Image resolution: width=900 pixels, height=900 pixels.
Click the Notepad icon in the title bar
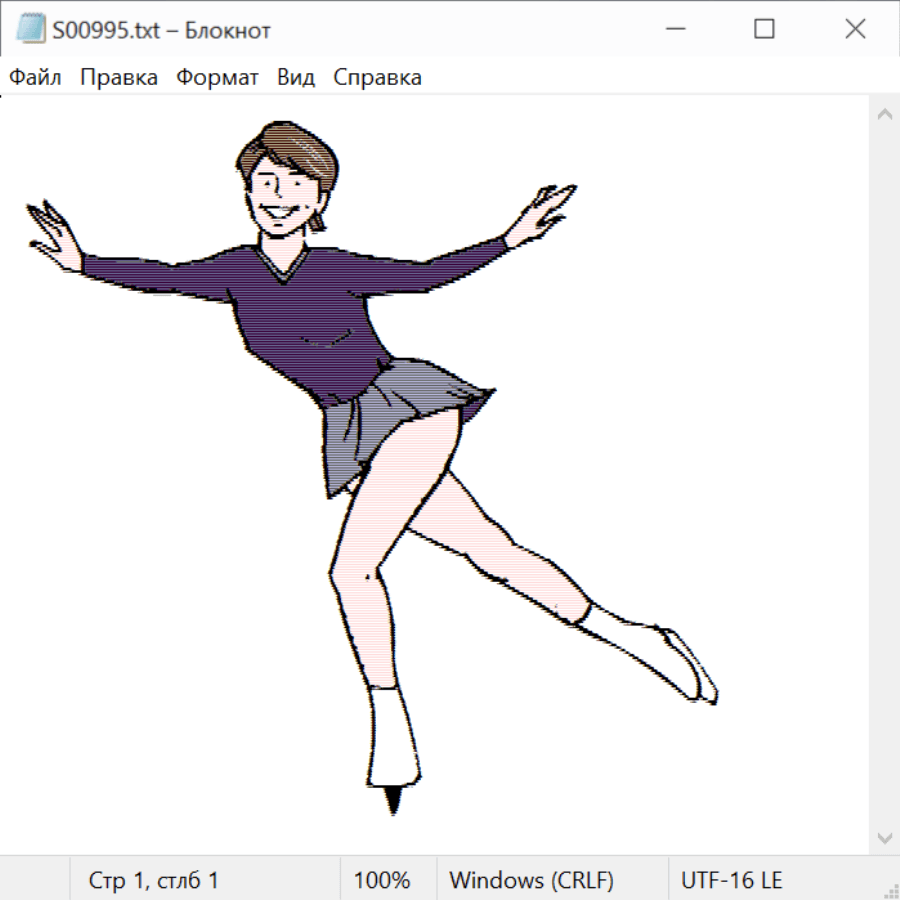[x=30, y=30]
